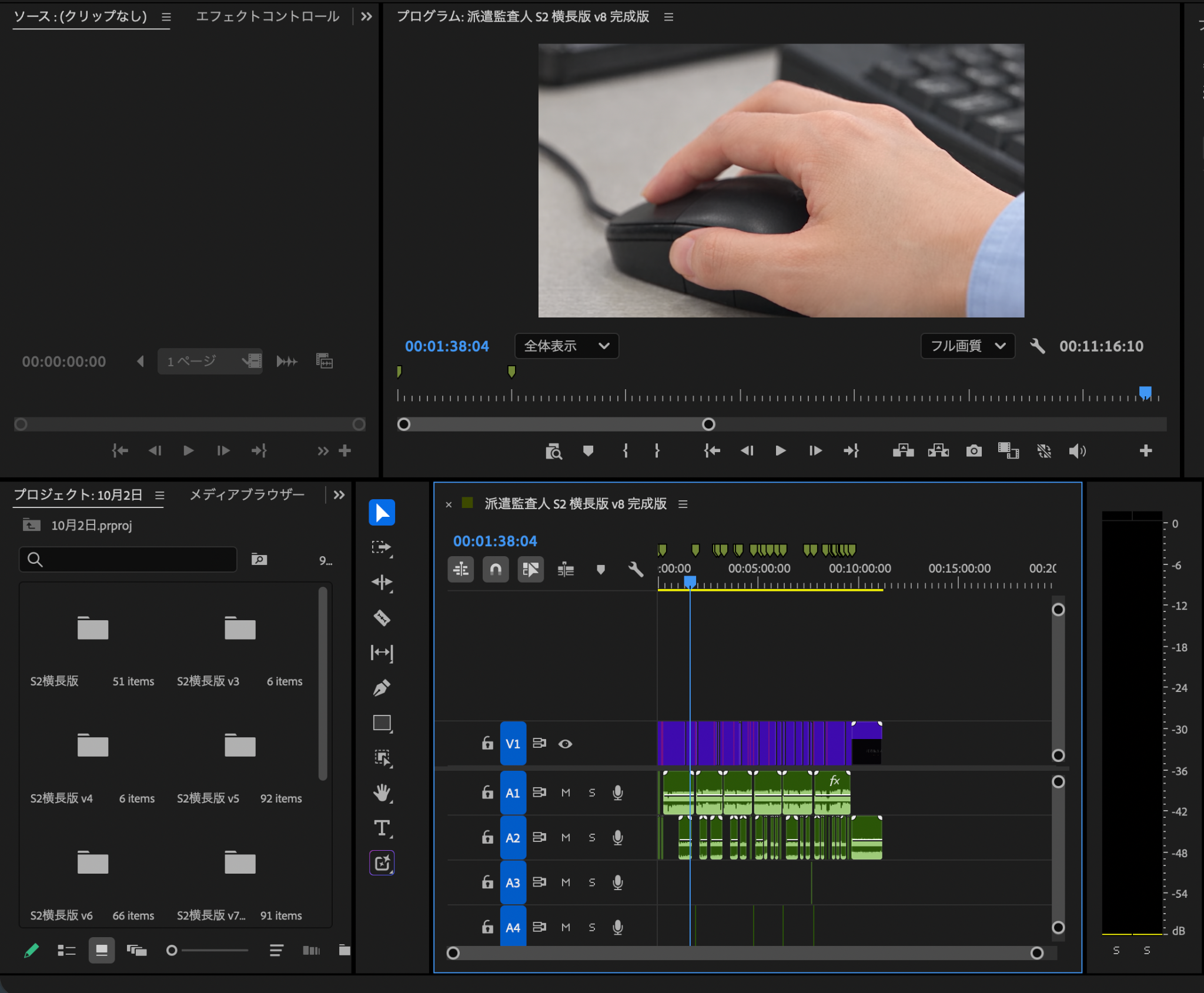Play the program monitor sequence
Screen dimensions: 1204x993
780,451
